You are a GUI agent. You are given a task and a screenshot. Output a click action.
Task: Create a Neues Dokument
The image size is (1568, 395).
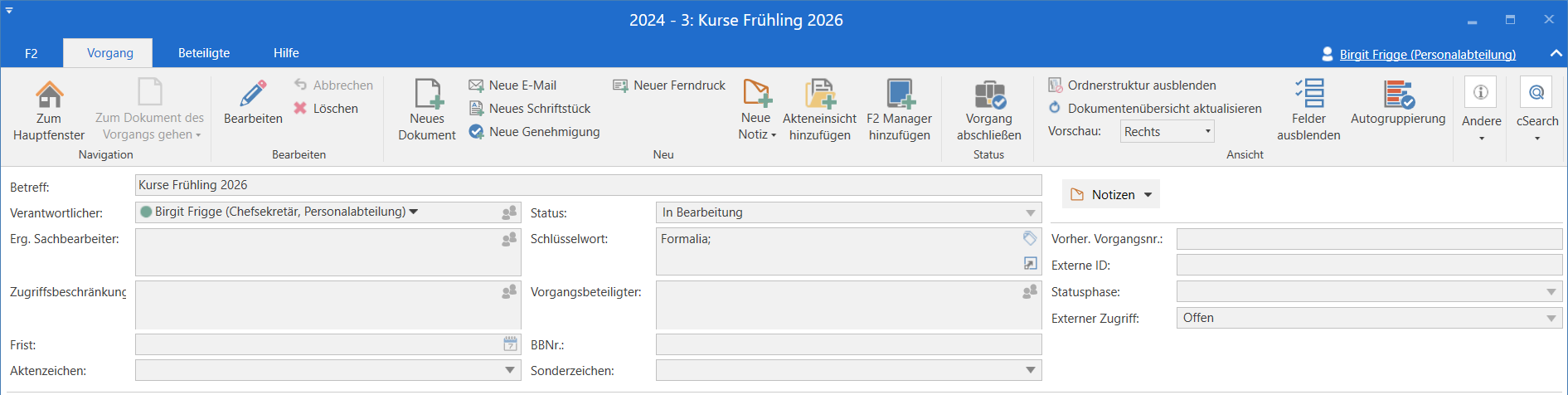pos(427,95)
